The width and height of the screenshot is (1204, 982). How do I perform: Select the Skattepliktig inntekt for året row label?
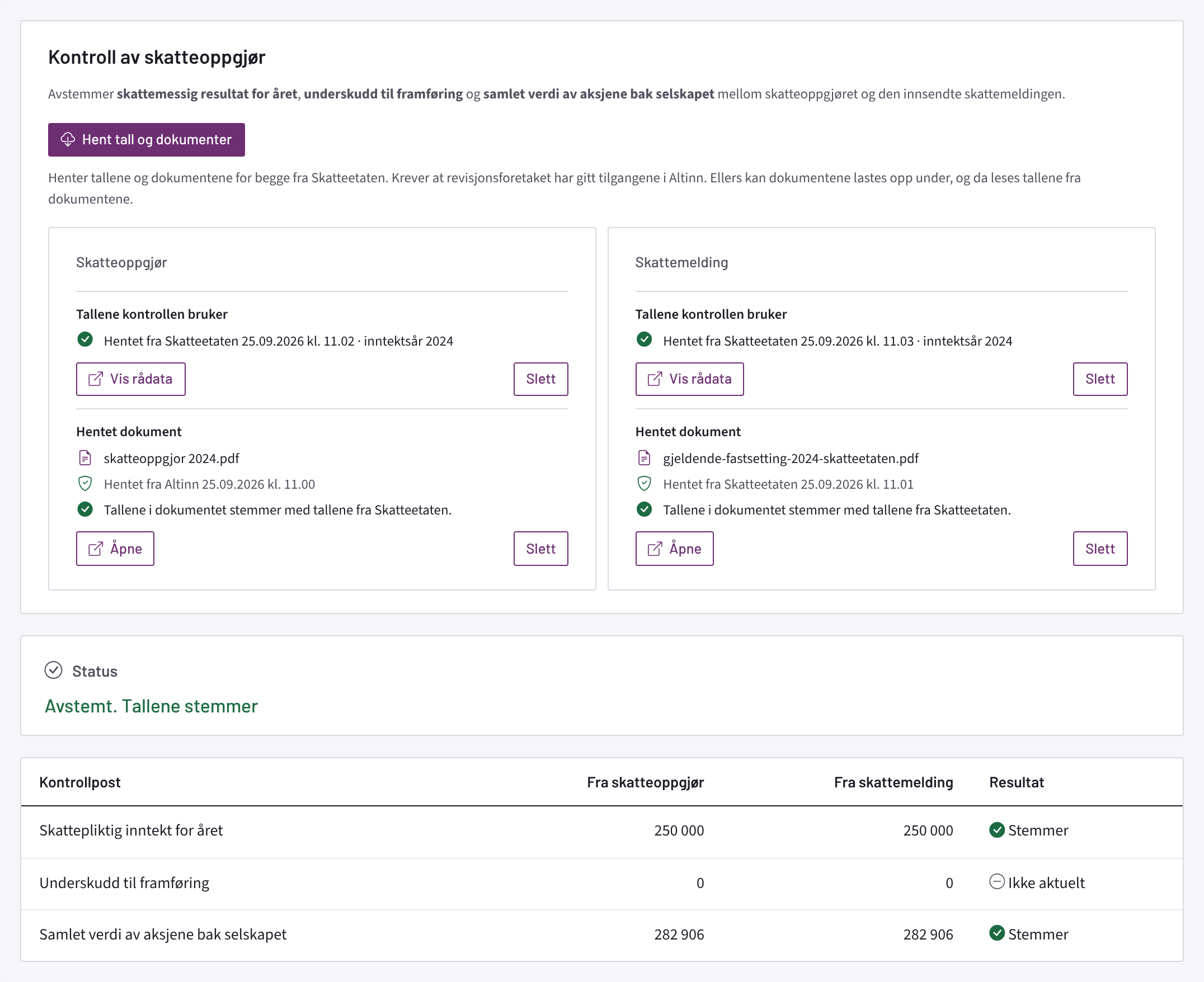tap(131, 830)
